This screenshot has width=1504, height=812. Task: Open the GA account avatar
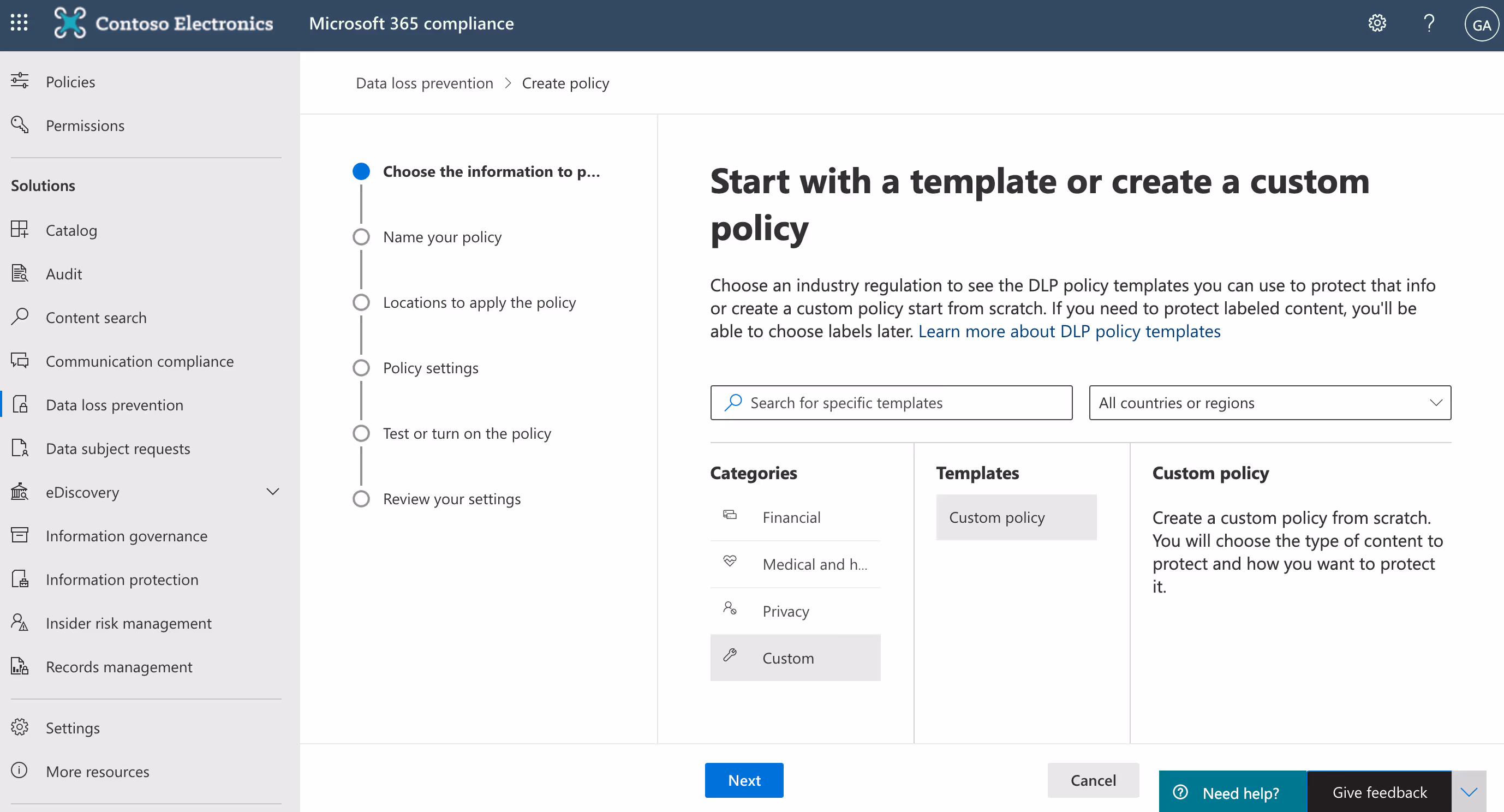1481,25
